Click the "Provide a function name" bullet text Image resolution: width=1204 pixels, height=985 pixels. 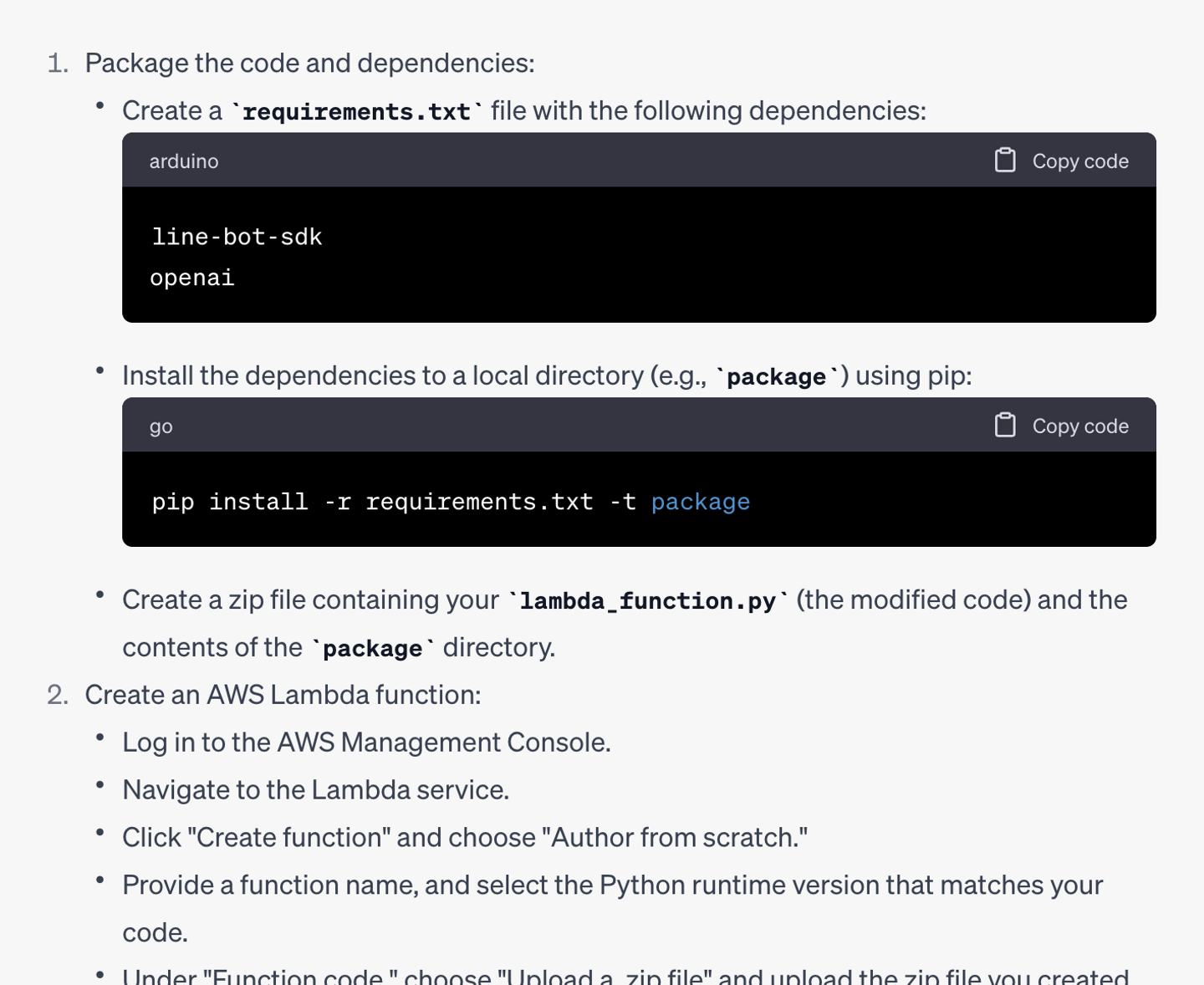pyautogui.click(x=612, y=885)
